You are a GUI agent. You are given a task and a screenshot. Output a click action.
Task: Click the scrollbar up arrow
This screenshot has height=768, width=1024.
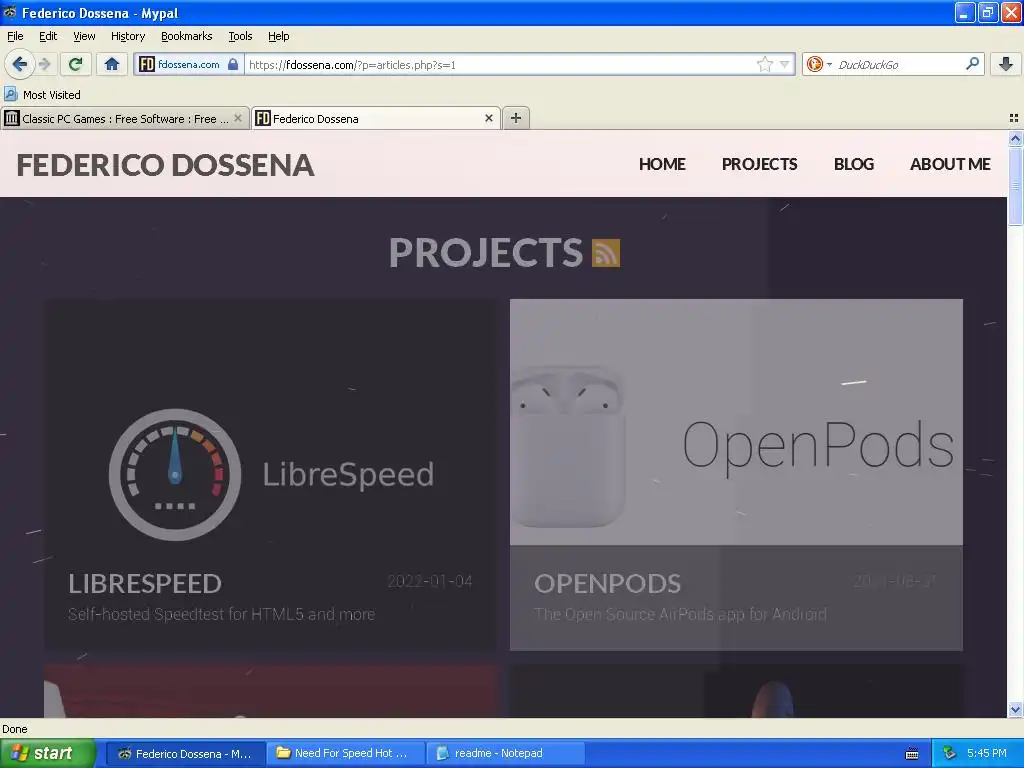1015,138
